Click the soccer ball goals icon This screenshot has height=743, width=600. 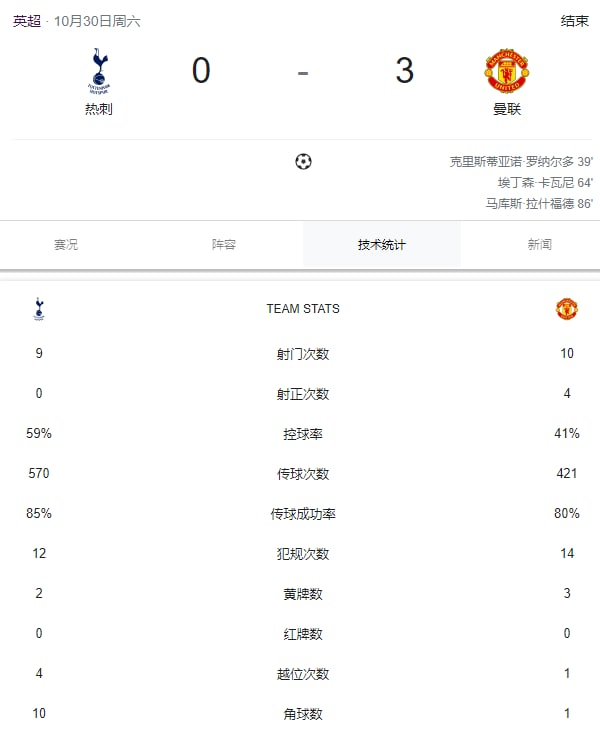(303, 162)
